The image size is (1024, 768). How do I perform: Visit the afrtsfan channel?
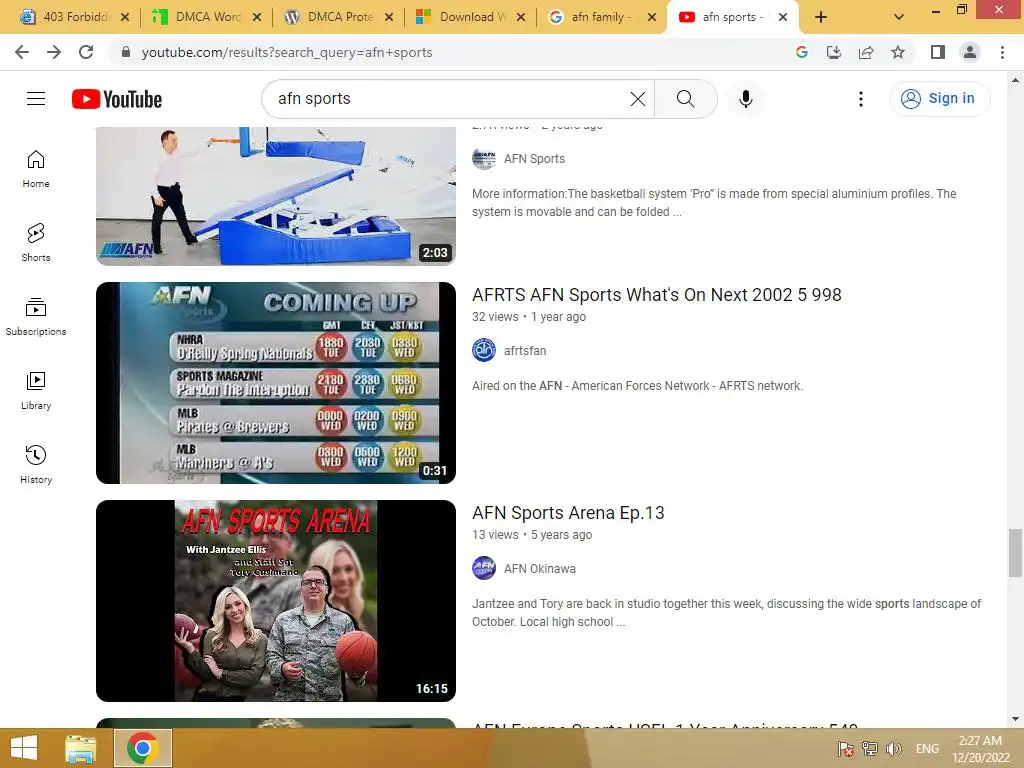tap(524, 351)
